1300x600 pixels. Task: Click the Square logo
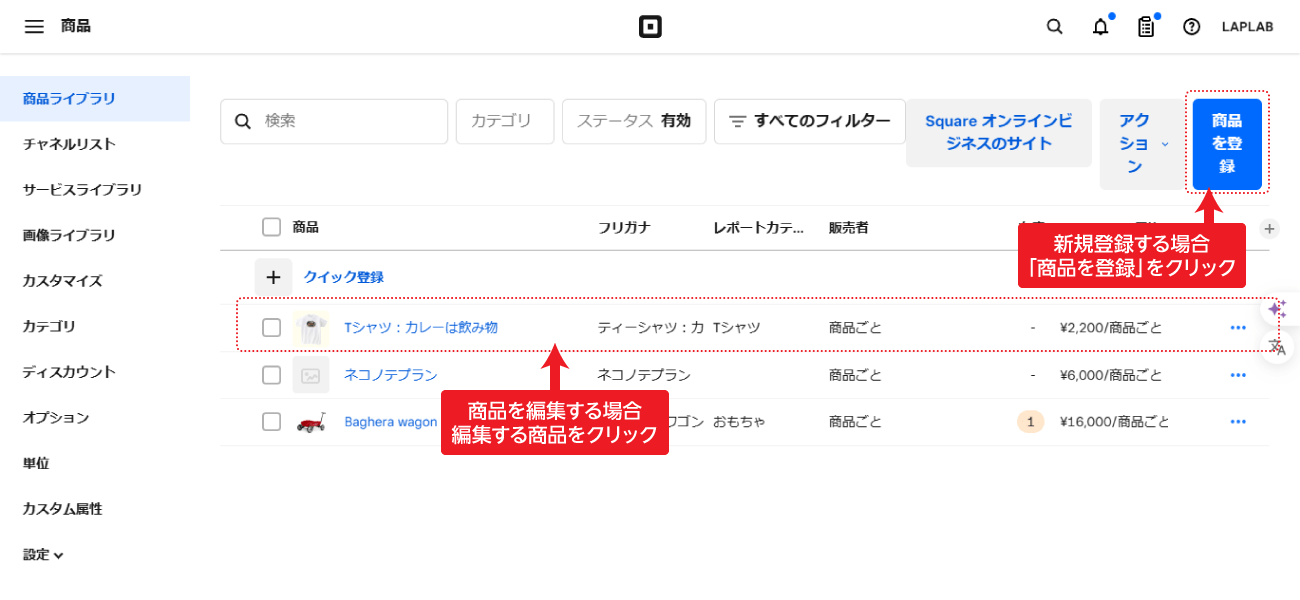[650, 26]
